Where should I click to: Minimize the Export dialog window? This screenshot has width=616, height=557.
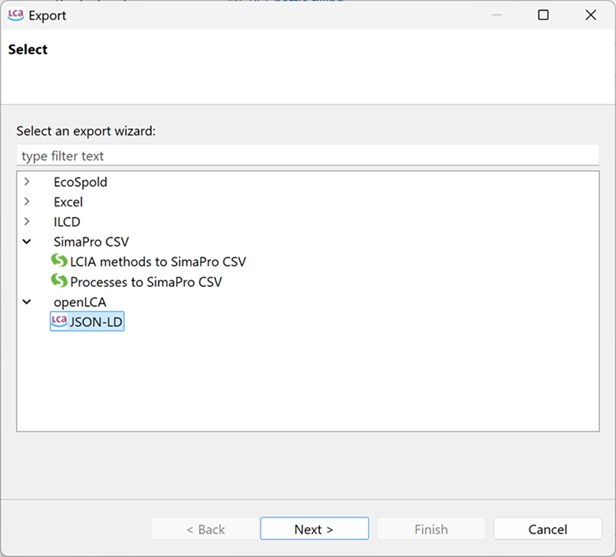click(x=497, y=15)
